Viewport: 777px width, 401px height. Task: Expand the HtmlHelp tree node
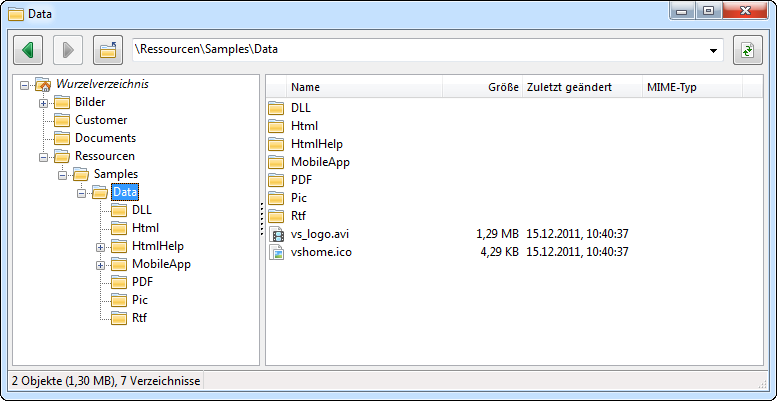pyautogui.click(x=100, y=246)
